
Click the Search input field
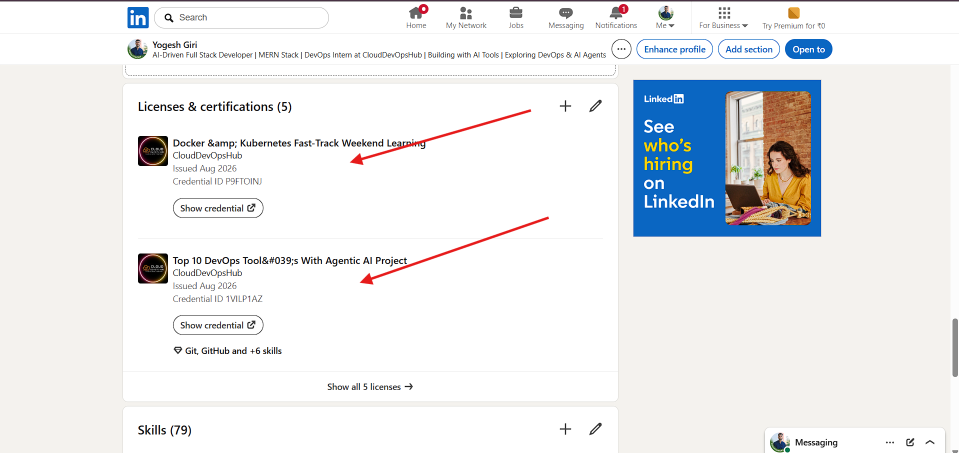(x=242, y=18)
